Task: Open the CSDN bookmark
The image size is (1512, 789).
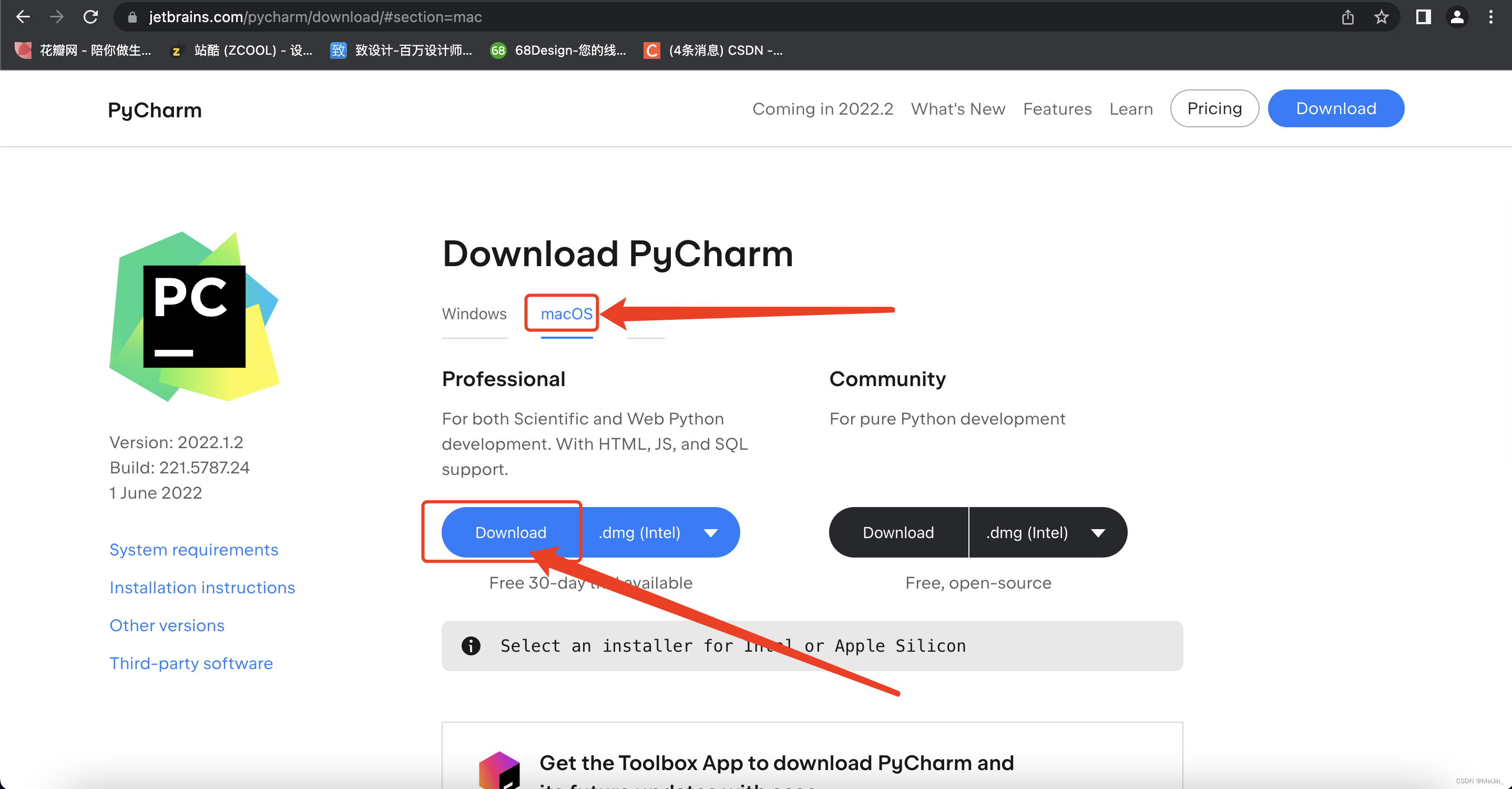Action: coord(713,50)
